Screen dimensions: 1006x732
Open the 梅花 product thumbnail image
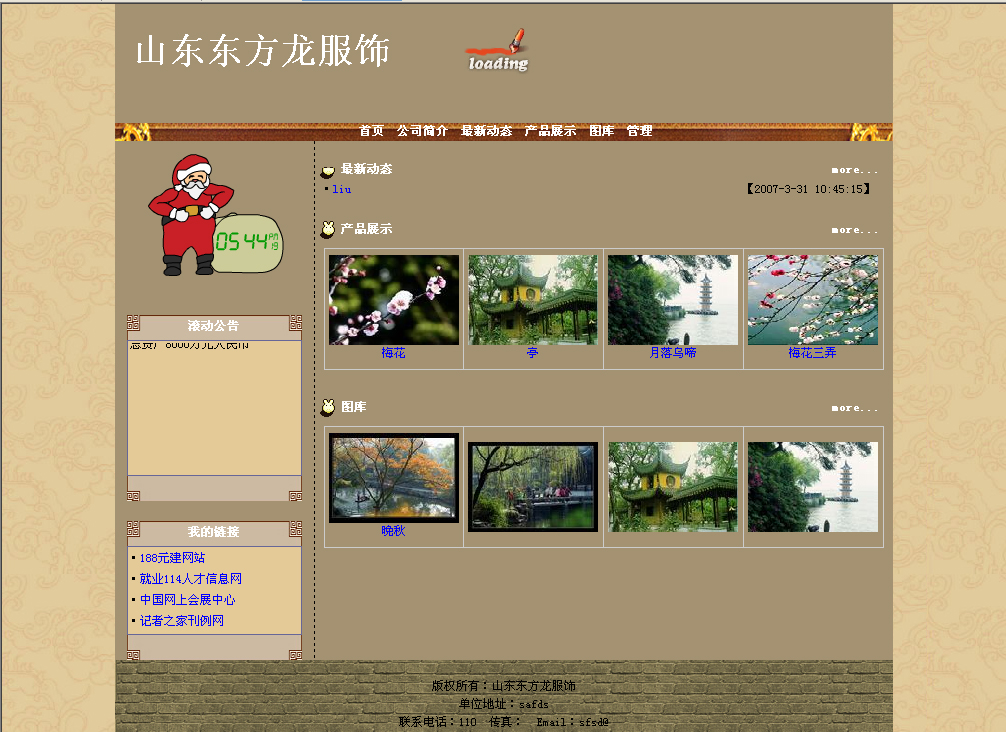coord(394,300)
